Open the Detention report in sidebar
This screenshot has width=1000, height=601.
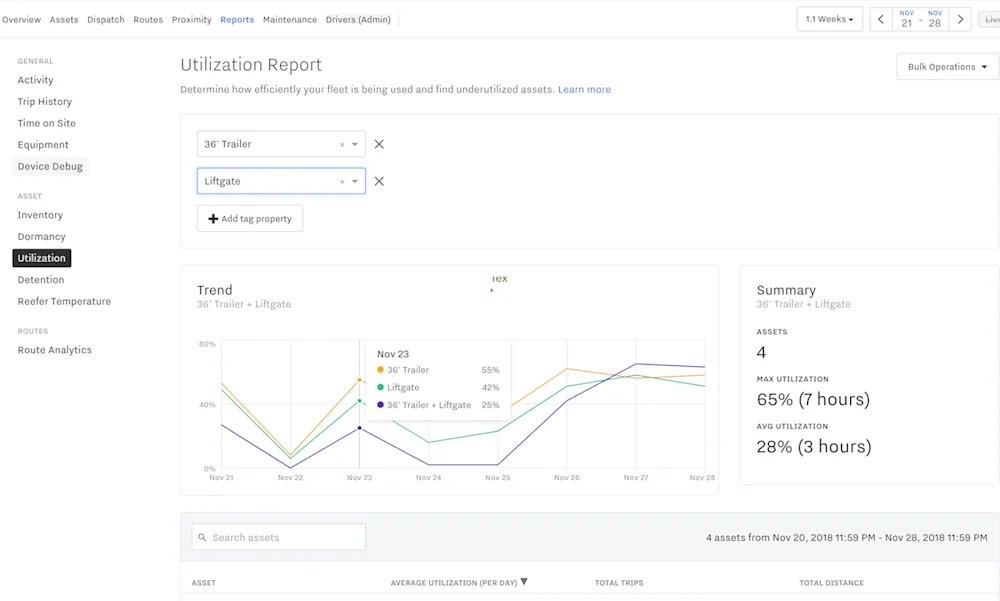40,279
